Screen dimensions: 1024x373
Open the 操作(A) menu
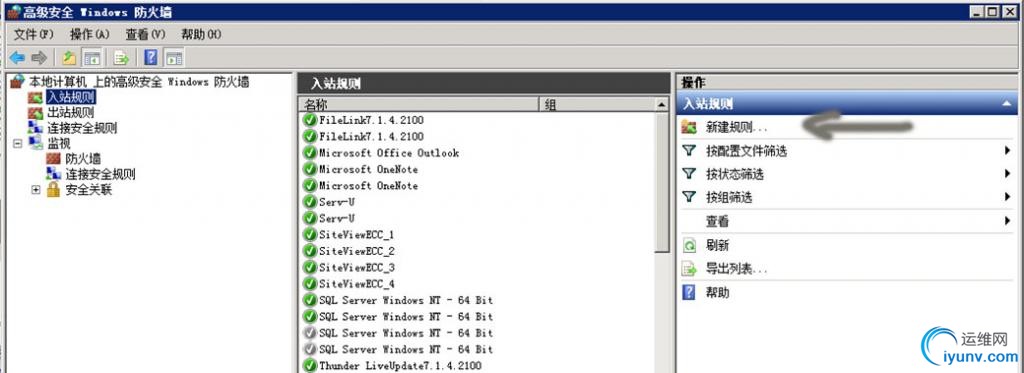tap(89, 34)
